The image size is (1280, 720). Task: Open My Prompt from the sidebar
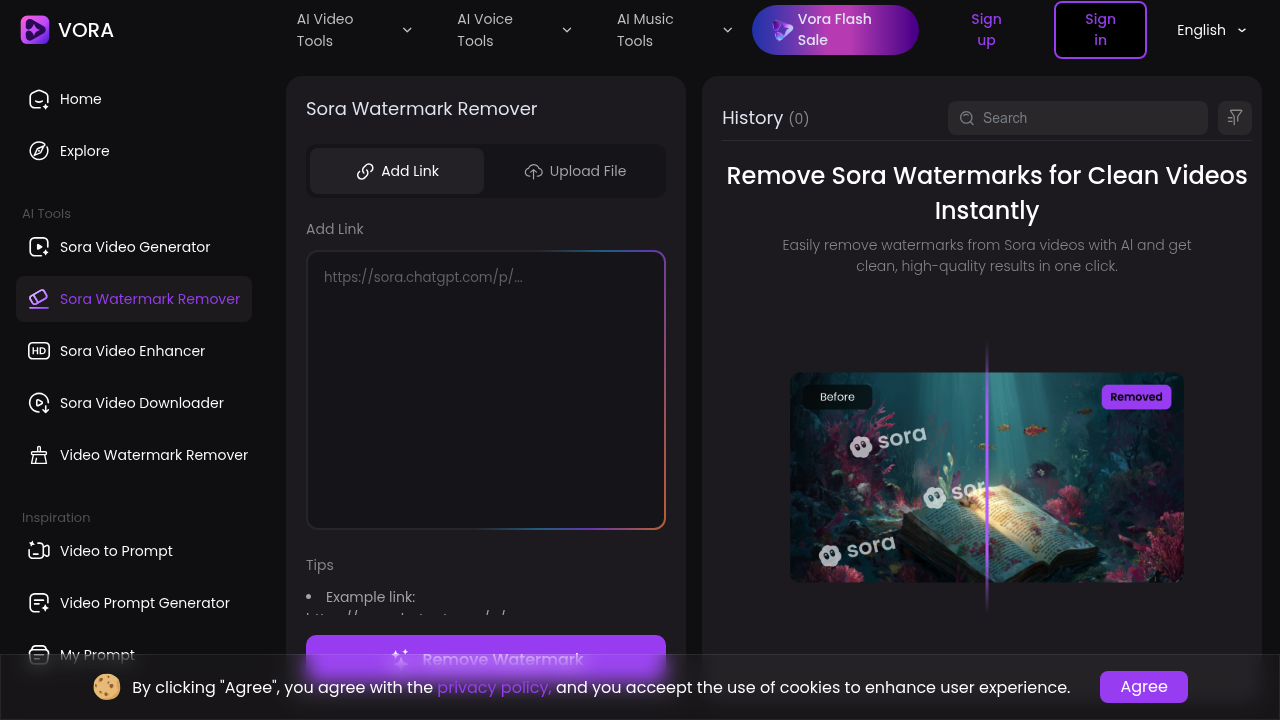[x=96, y=655]
